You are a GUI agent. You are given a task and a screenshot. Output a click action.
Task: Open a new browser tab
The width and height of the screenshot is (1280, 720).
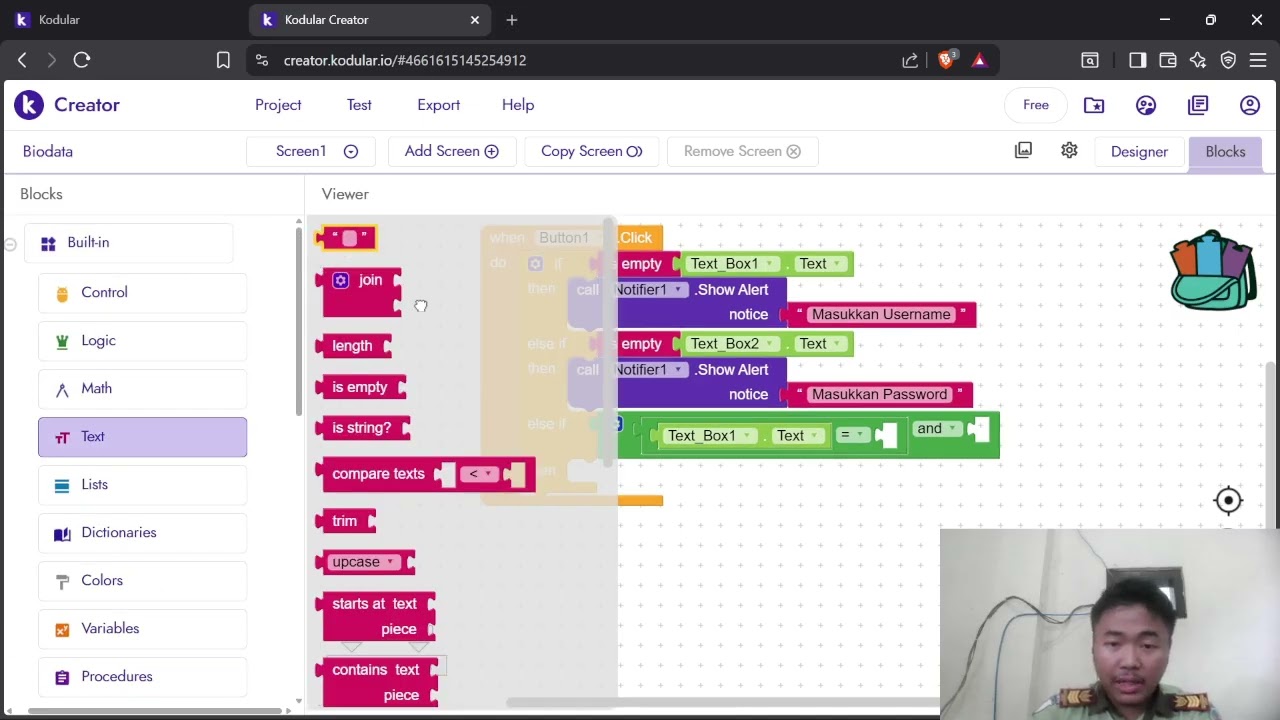point(512,20)
